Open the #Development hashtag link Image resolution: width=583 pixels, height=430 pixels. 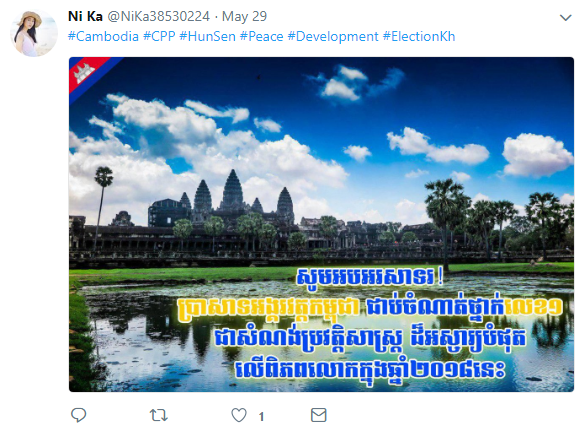coord(333,36)
